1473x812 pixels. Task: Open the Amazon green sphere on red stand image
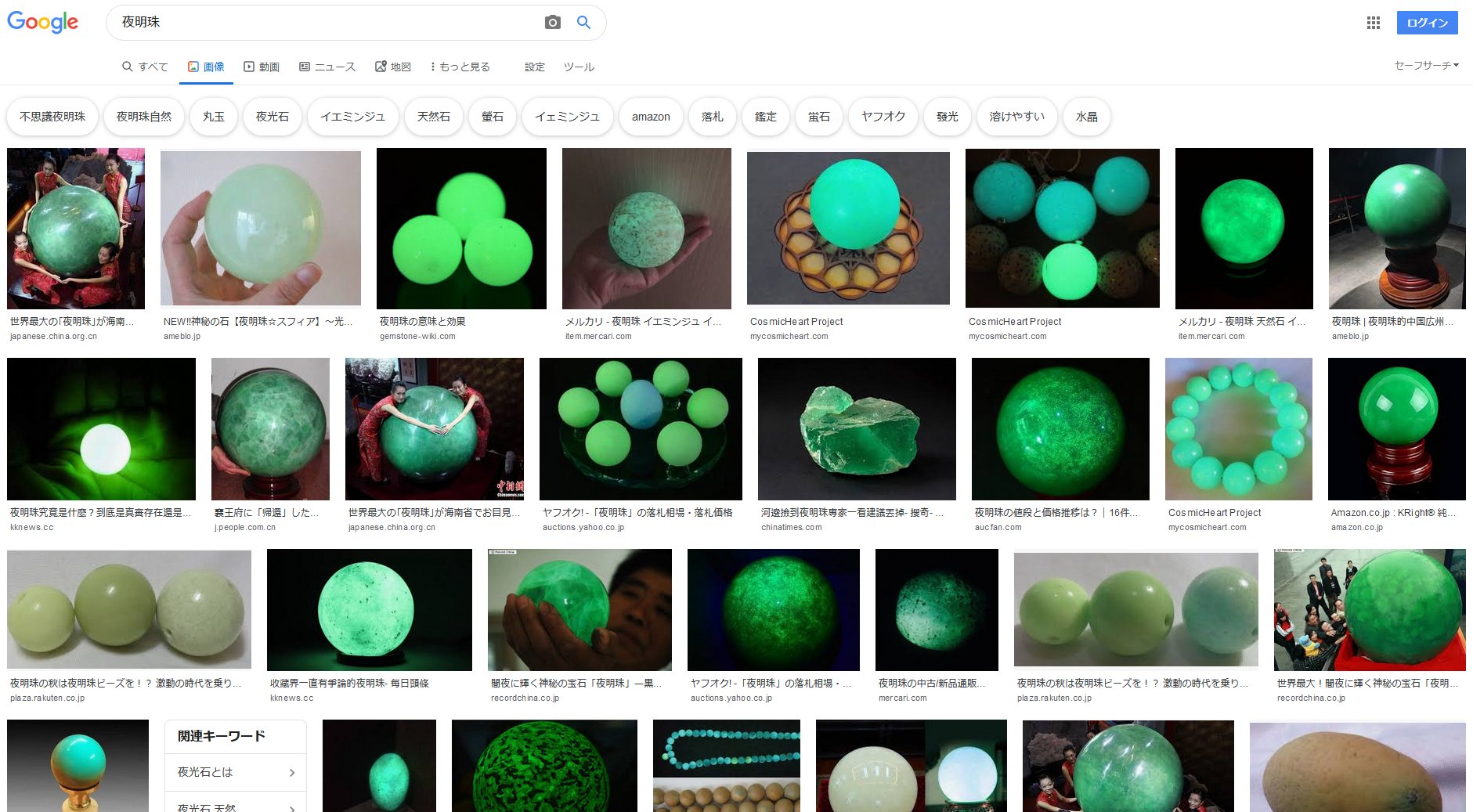point(1397,429)
